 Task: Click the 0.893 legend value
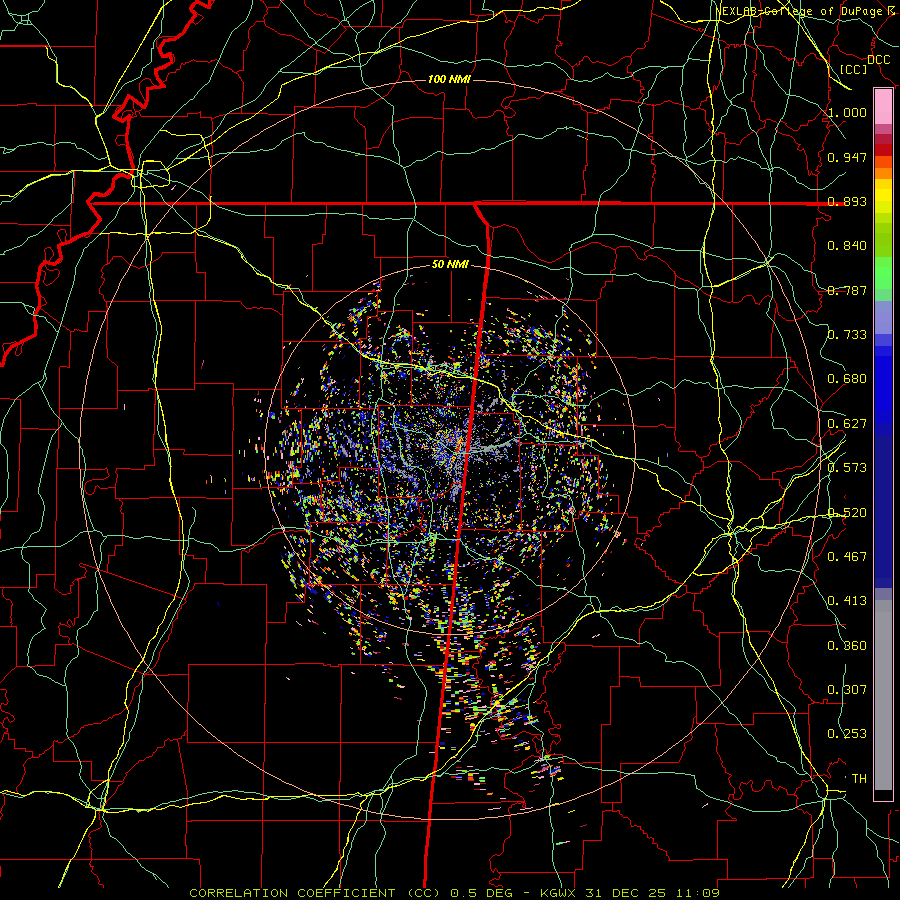[x=847, y=201]
